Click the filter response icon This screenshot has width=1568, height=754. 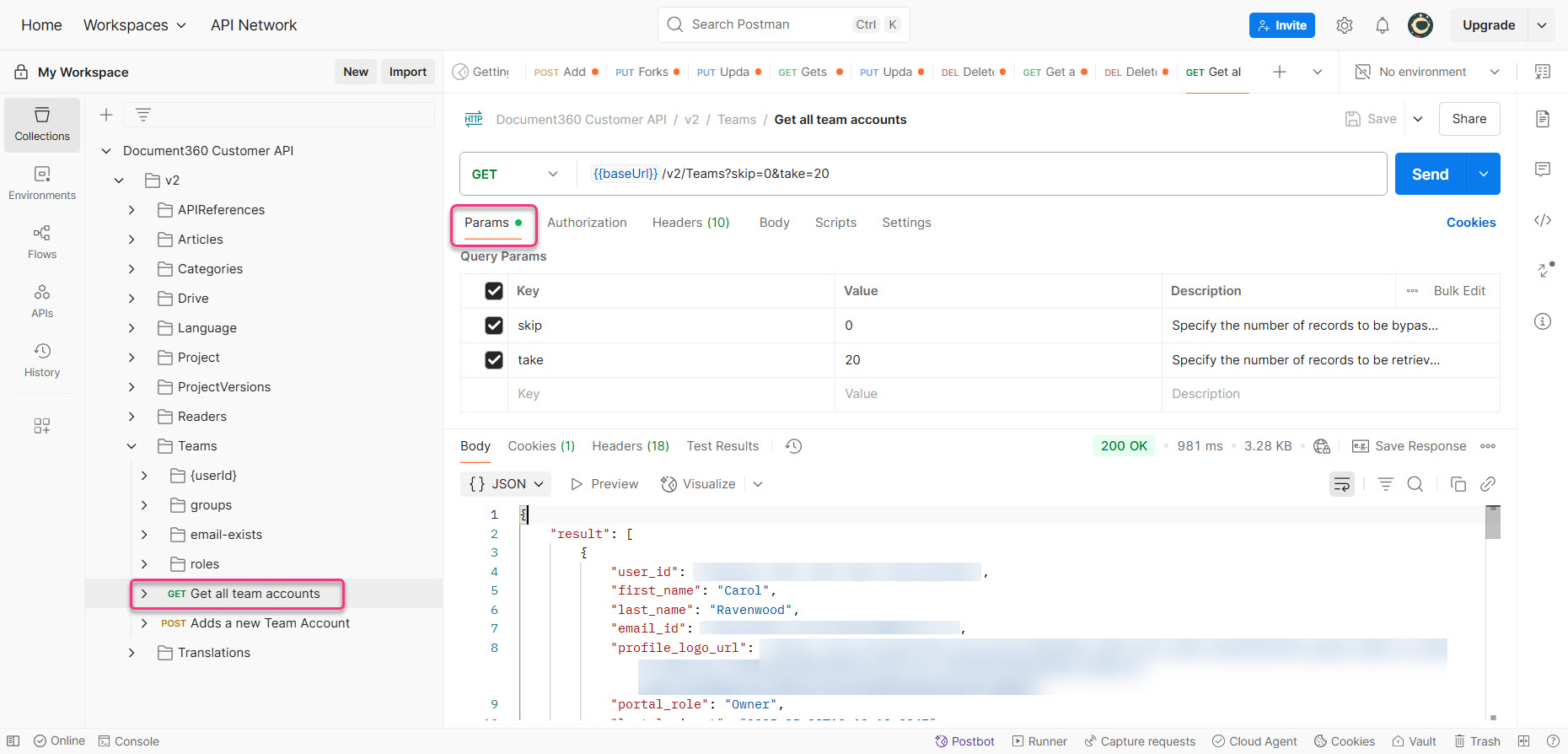(x=1385, y=484)
